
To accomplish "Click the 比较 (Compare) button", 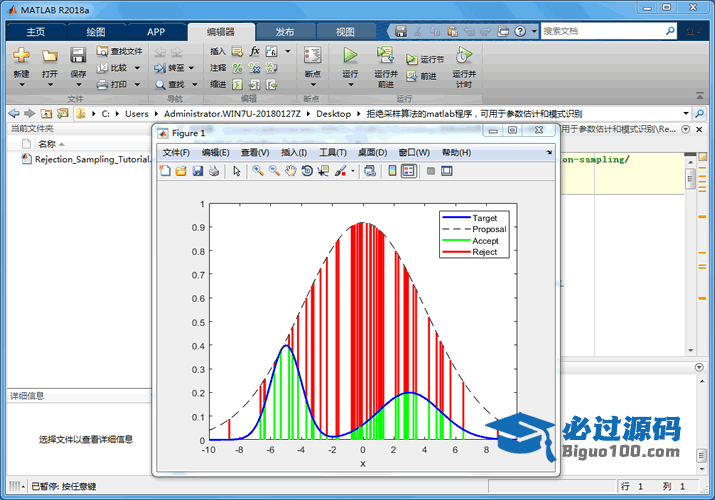I will [113, 68].
